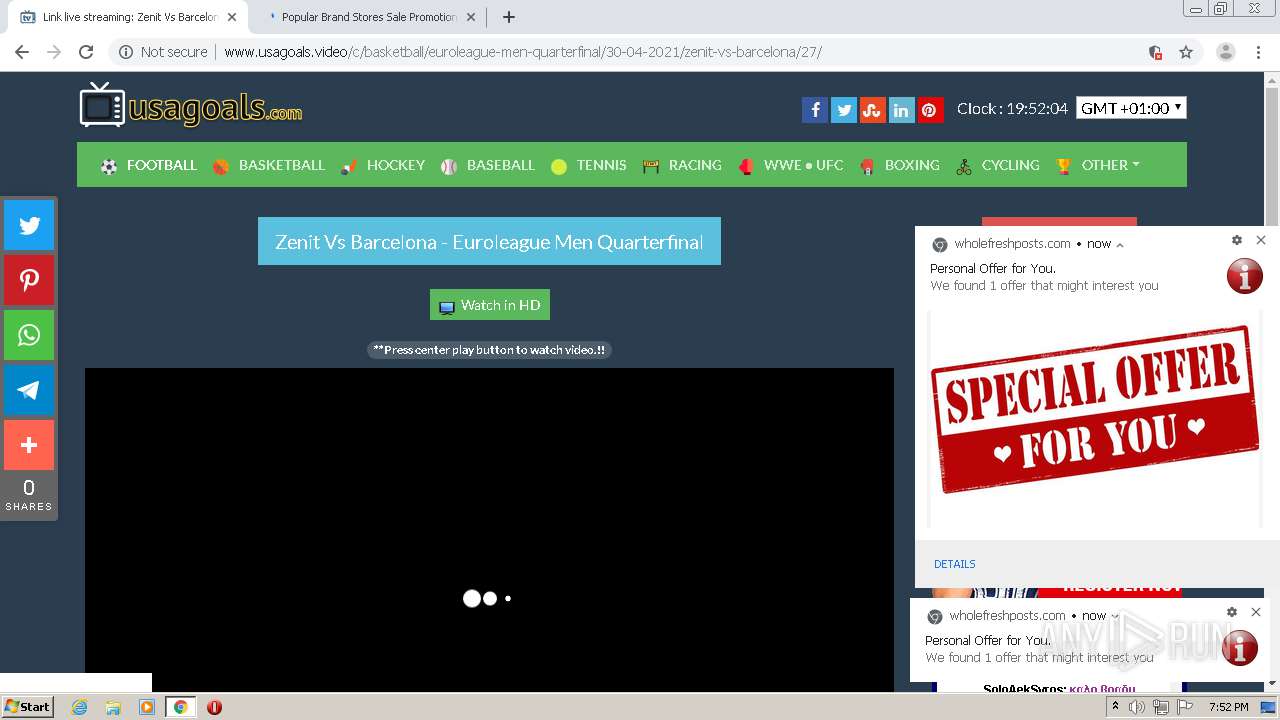Click the extension shield icon in address bar
This screenshot has width=1280, height=720.
coord(1155,52)
